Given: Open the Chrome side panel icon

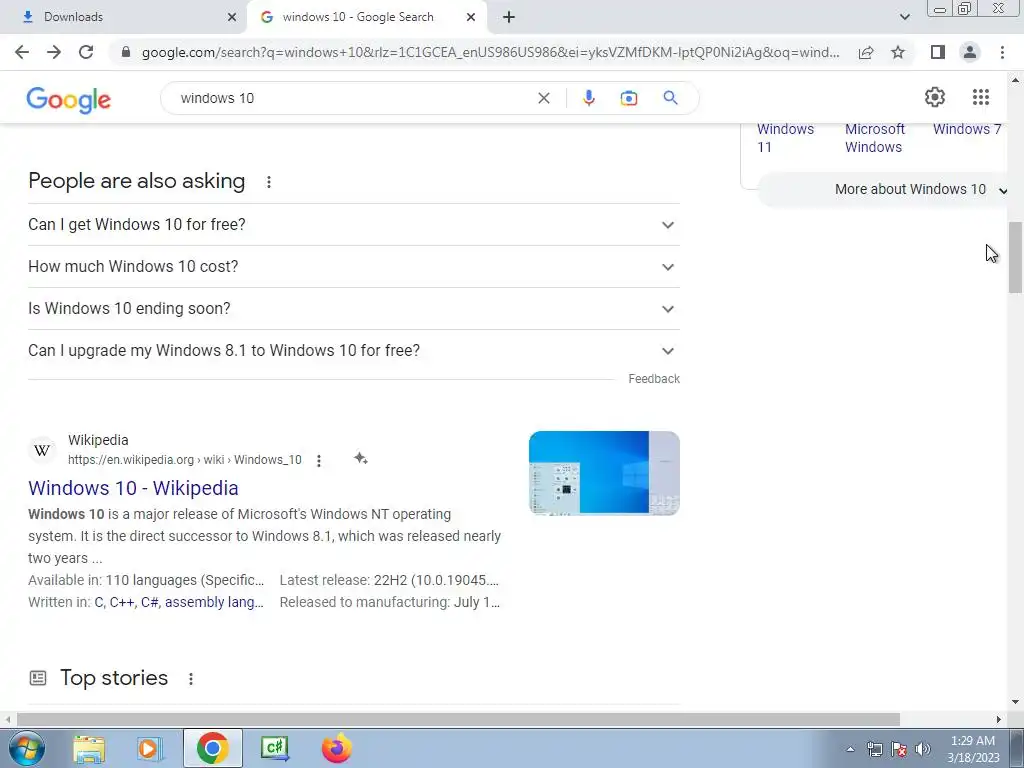Looking at the screenshot, I should (938, 52).
